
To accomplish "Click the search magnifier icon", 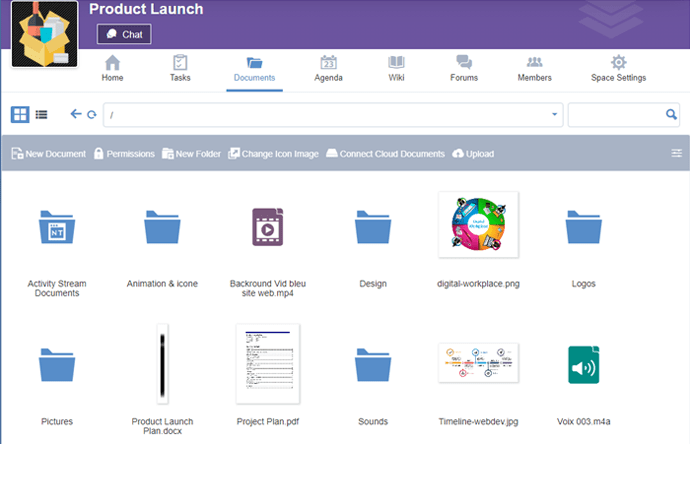I will (x=672, y=115).
